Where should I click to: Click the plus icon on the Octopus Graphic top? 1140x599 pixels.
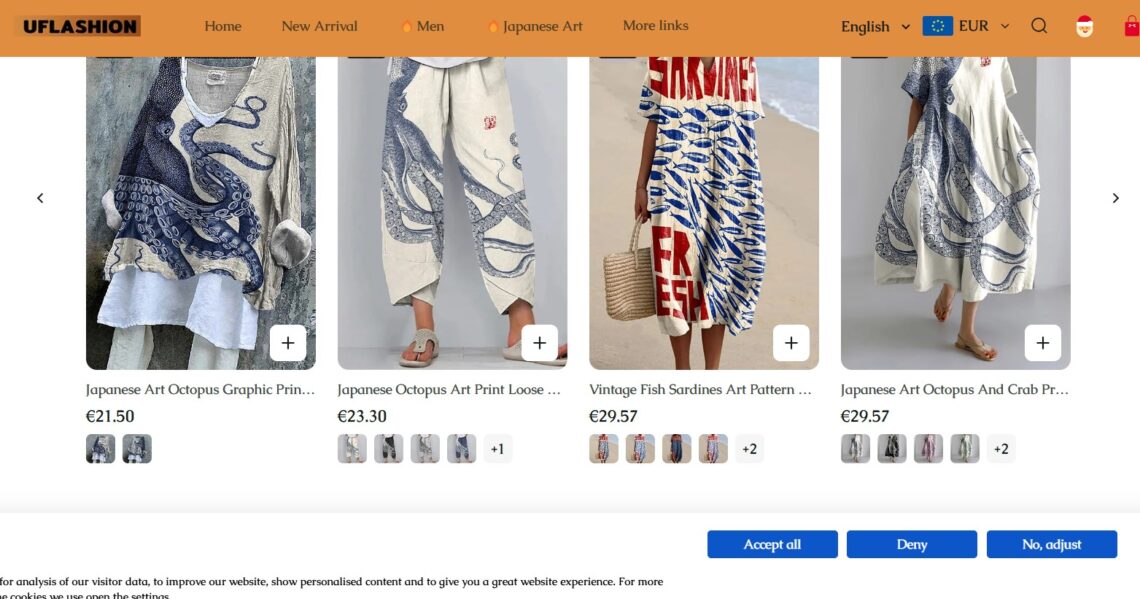287,342
